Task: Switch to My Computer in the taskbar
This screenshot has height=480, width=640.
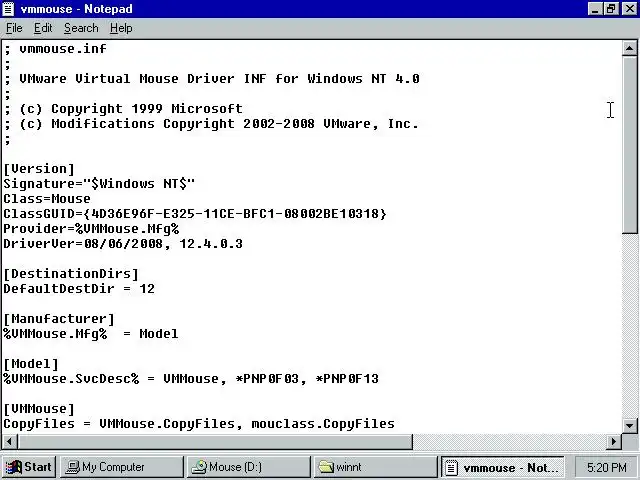Action: [x=122, y=467]
